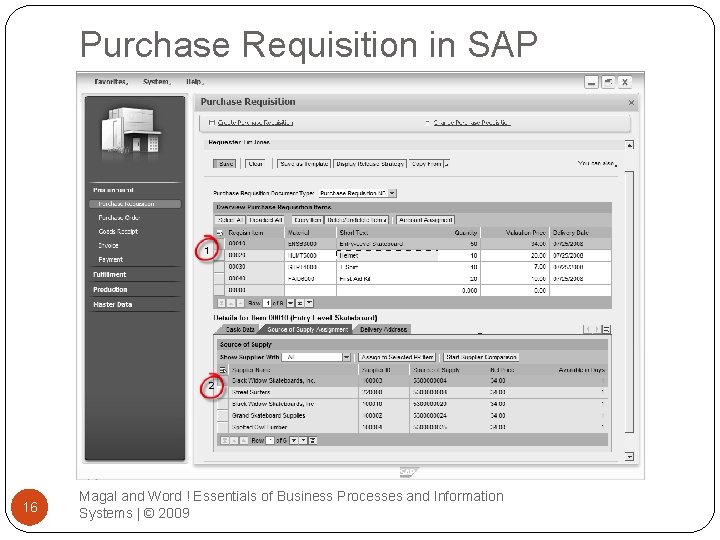Image resolution: width=720 pixels, height=540 pixels.
Task: Switch to the Delivery Address tab
Action: click(x=383, y=330)
